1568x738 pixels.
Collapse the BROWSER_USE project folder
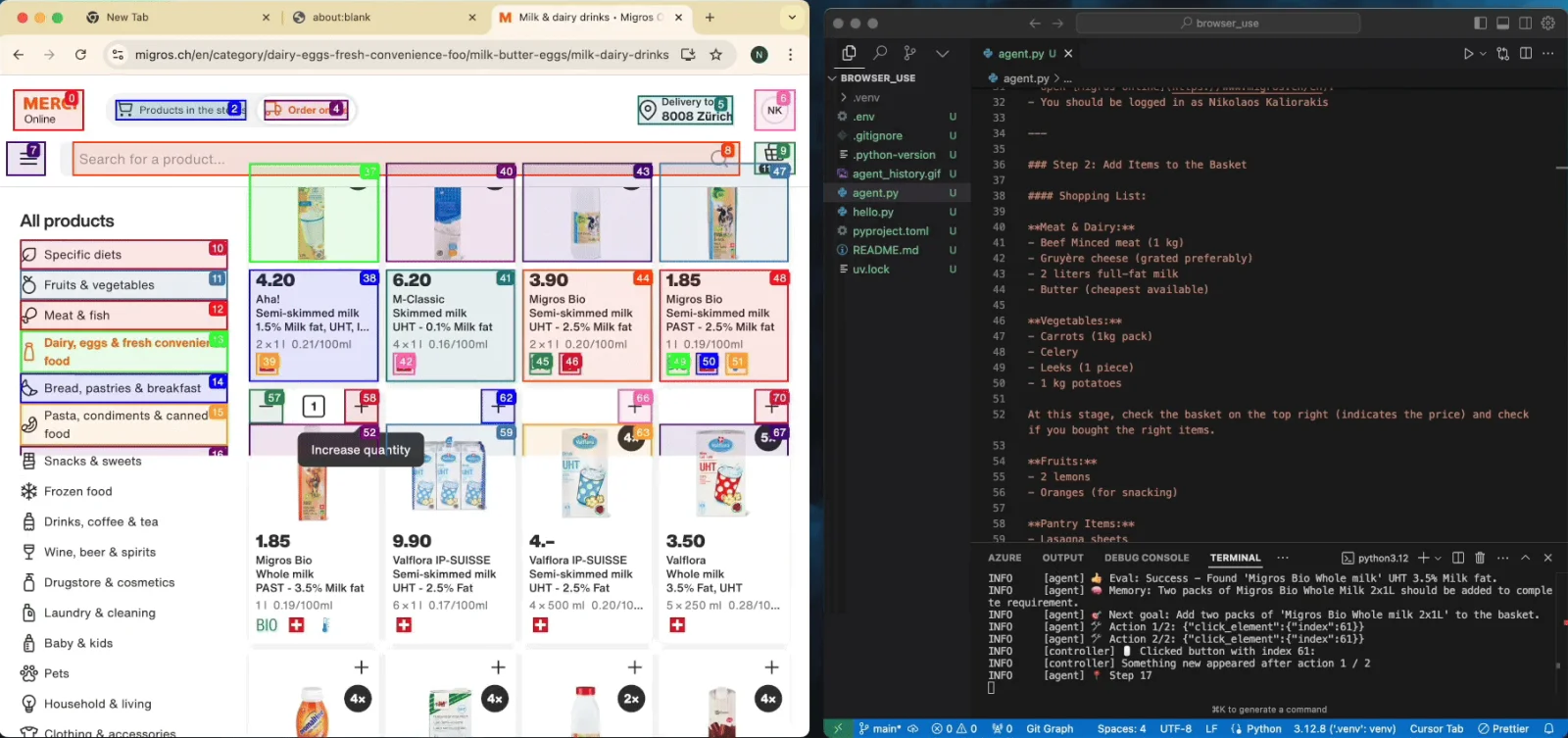coord(832,78)
